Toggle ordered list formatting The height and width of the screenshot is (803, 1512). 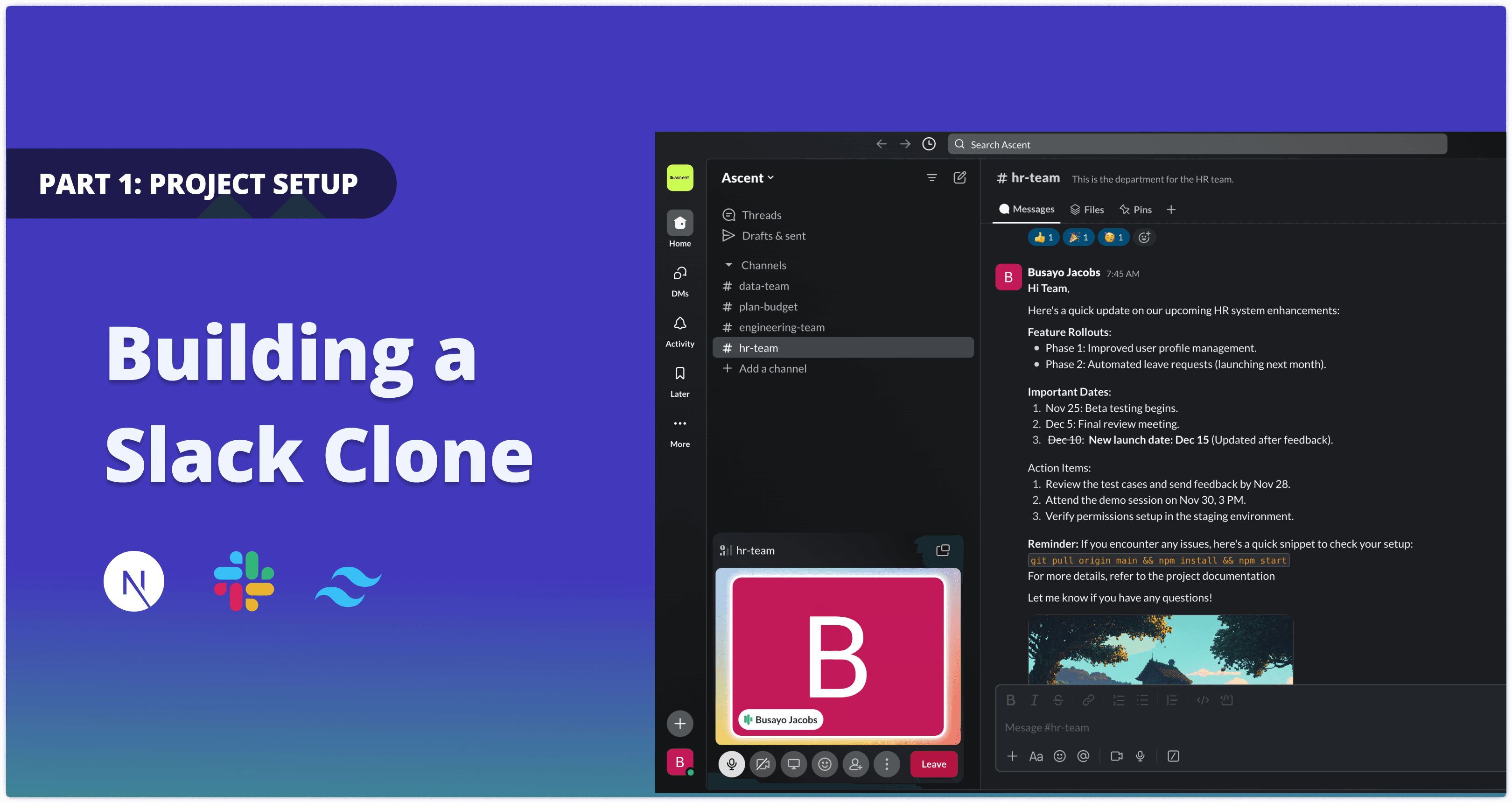1119,700
